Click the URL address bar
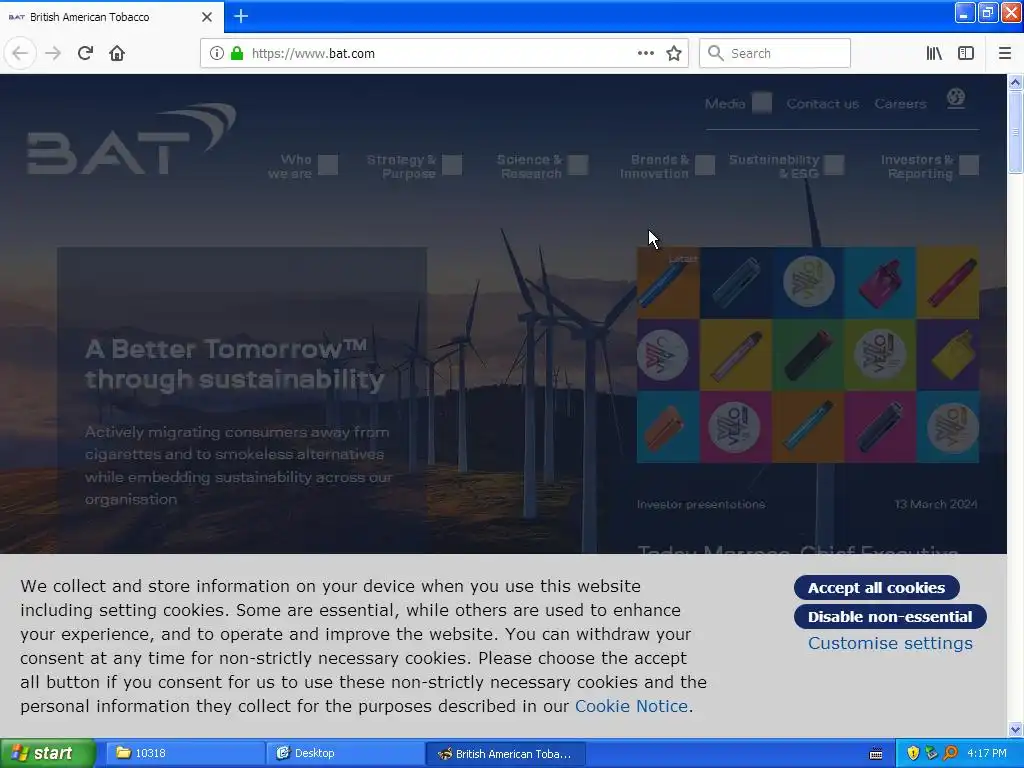 444,53
